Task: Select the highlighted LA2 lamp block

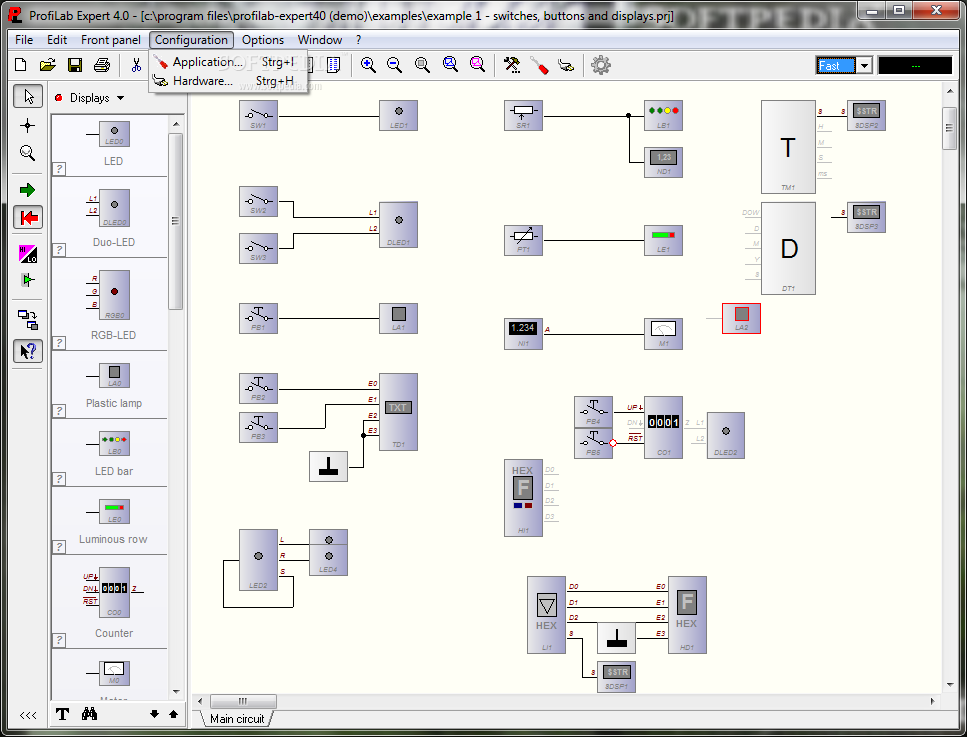Action: pos(741,318)
